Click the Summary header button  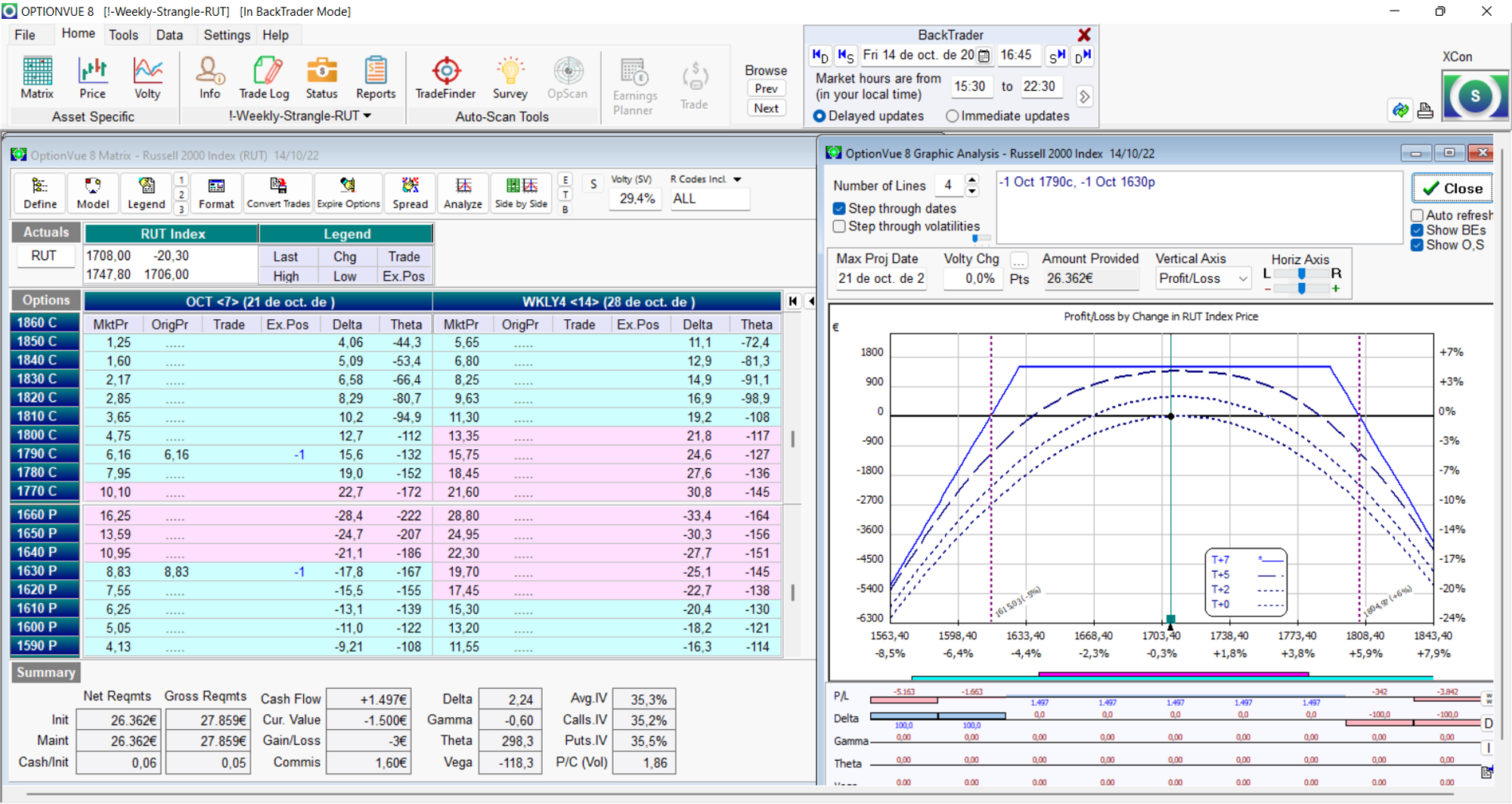pos(45,672)
